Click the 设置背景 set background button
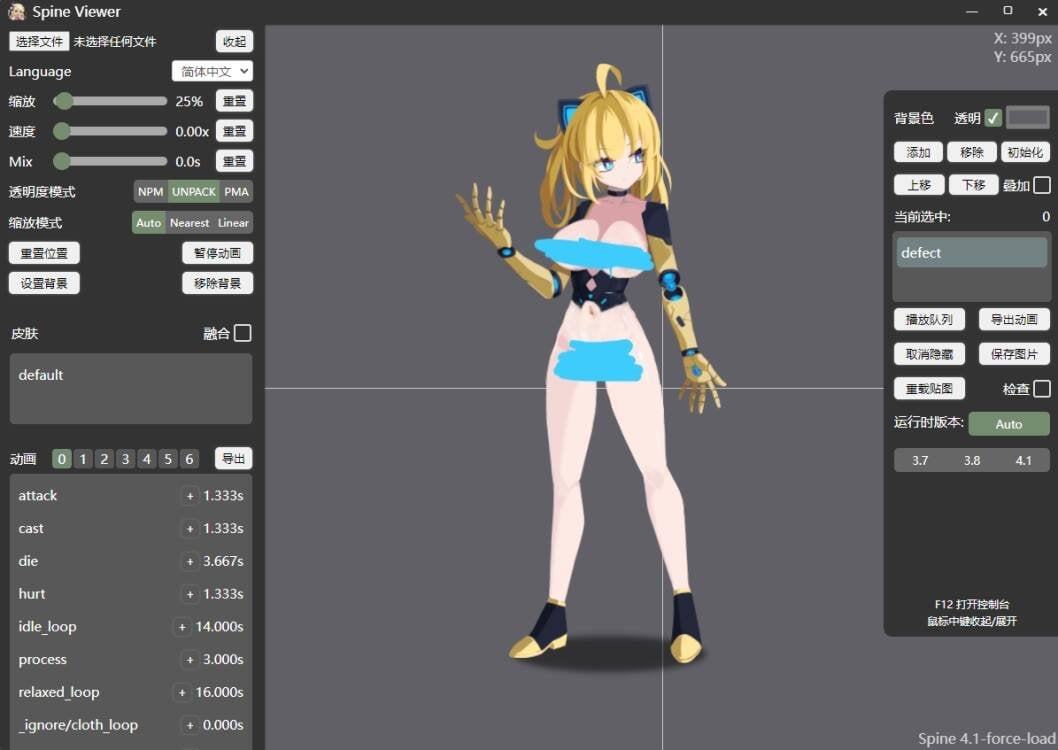This screenshot has width=1058, height=750. [x=44, y=283]
